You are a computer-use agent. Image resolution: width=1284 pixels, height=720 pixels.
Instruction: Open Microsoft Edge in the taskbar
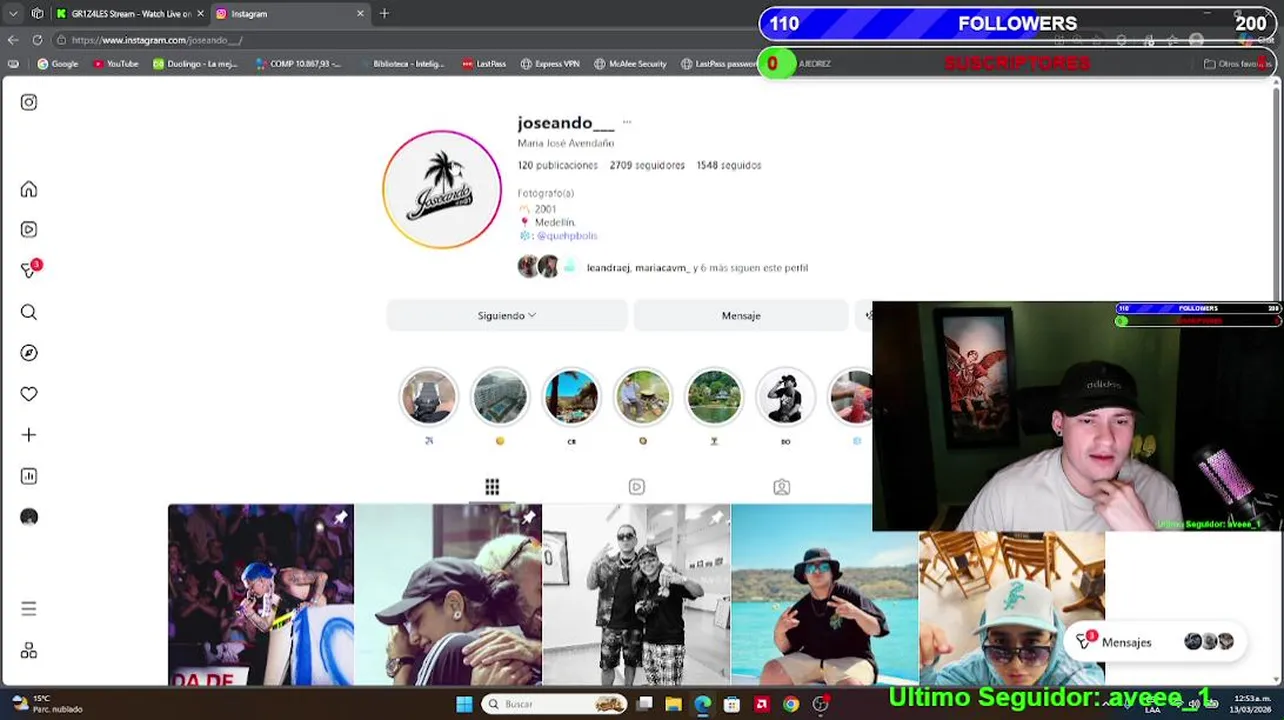coord(703,704)
